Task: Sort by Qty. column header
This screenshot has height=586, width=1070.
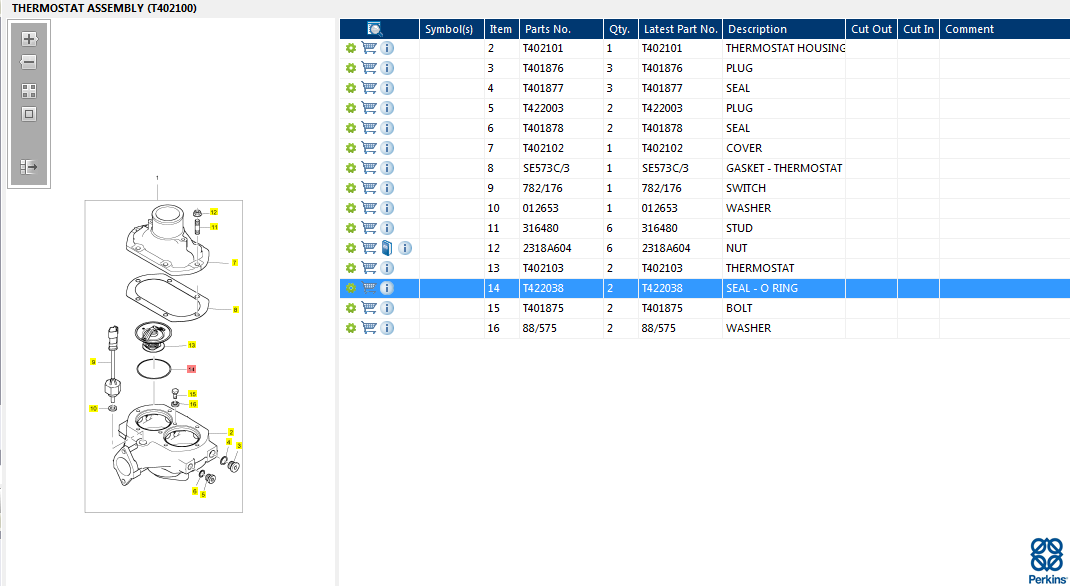Action: tap(621, 29)
